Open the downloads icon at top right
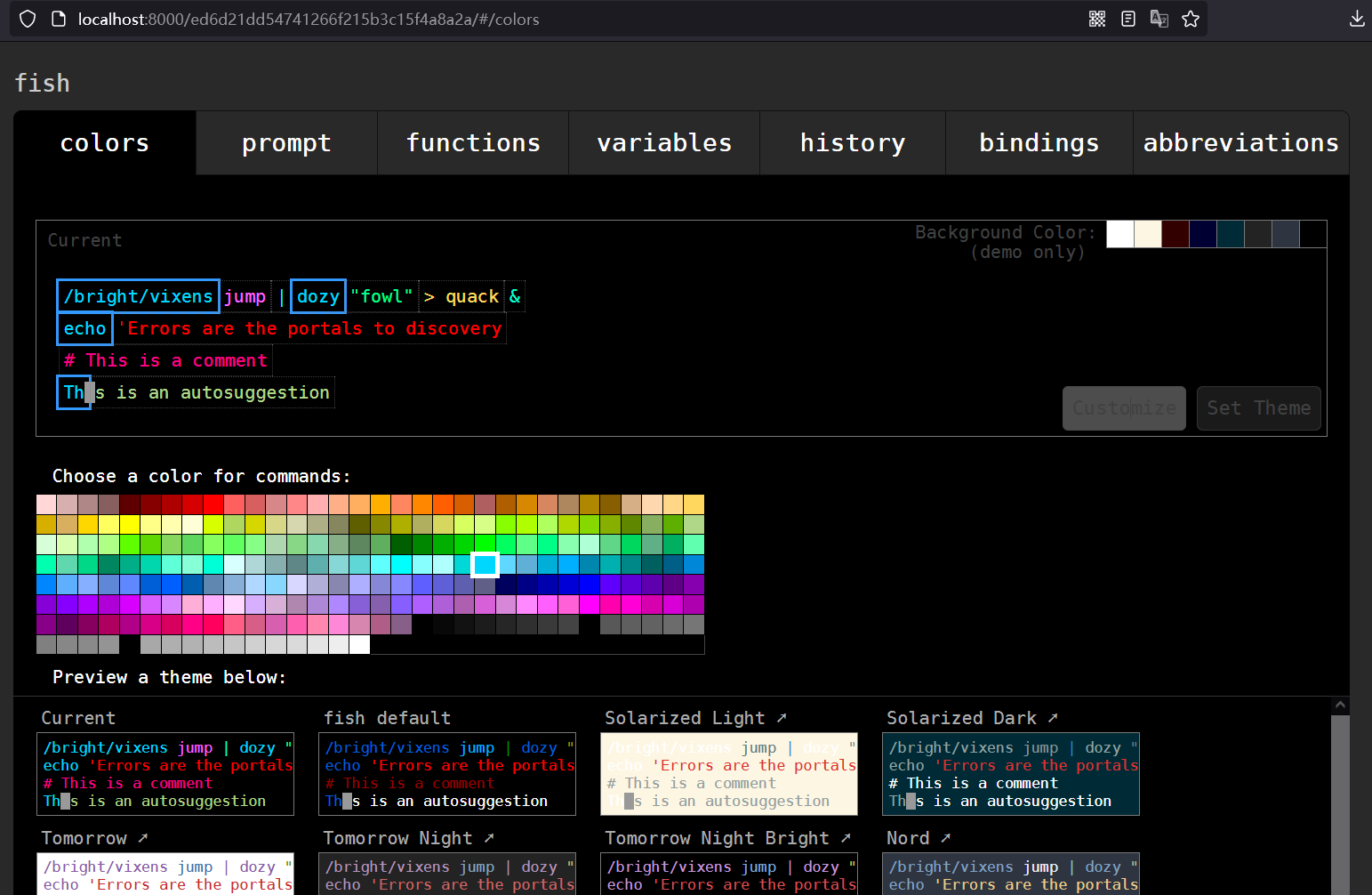Image resolution: width=1372 pixels, height=895 pixels. point(1358,19)
